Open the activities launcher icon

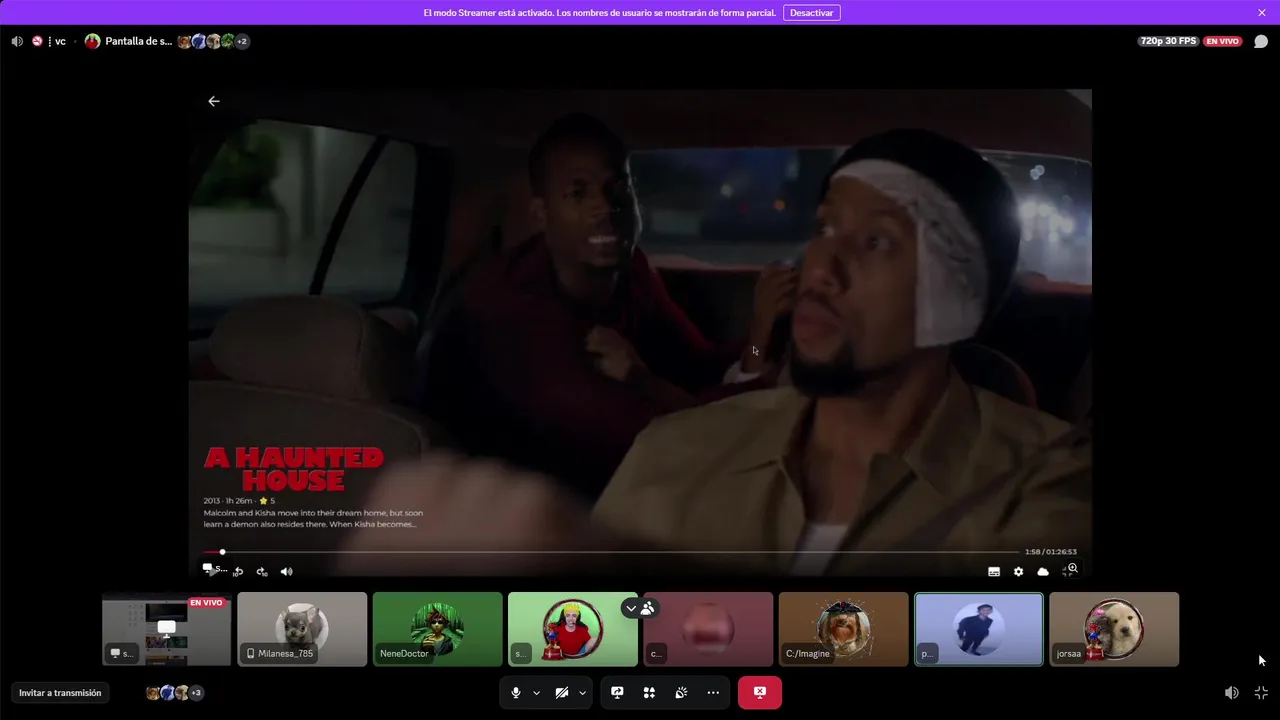click(x=649, y=693)
